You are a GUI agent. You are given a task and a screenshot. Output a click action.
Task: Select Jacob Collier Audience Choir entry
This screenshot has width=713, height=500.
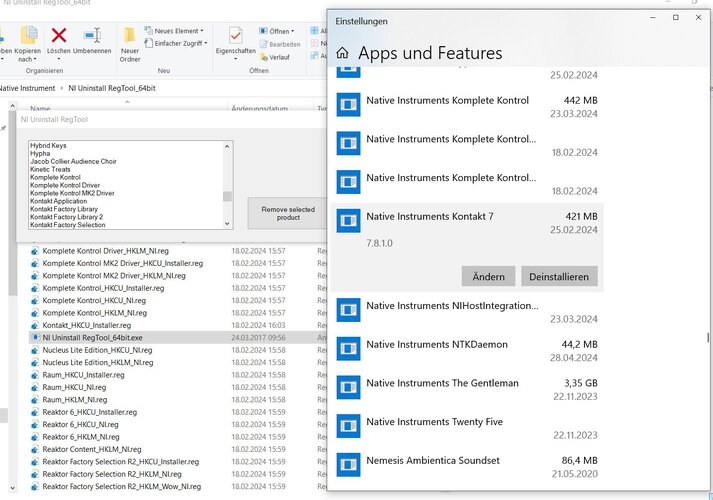click(73, 161)
